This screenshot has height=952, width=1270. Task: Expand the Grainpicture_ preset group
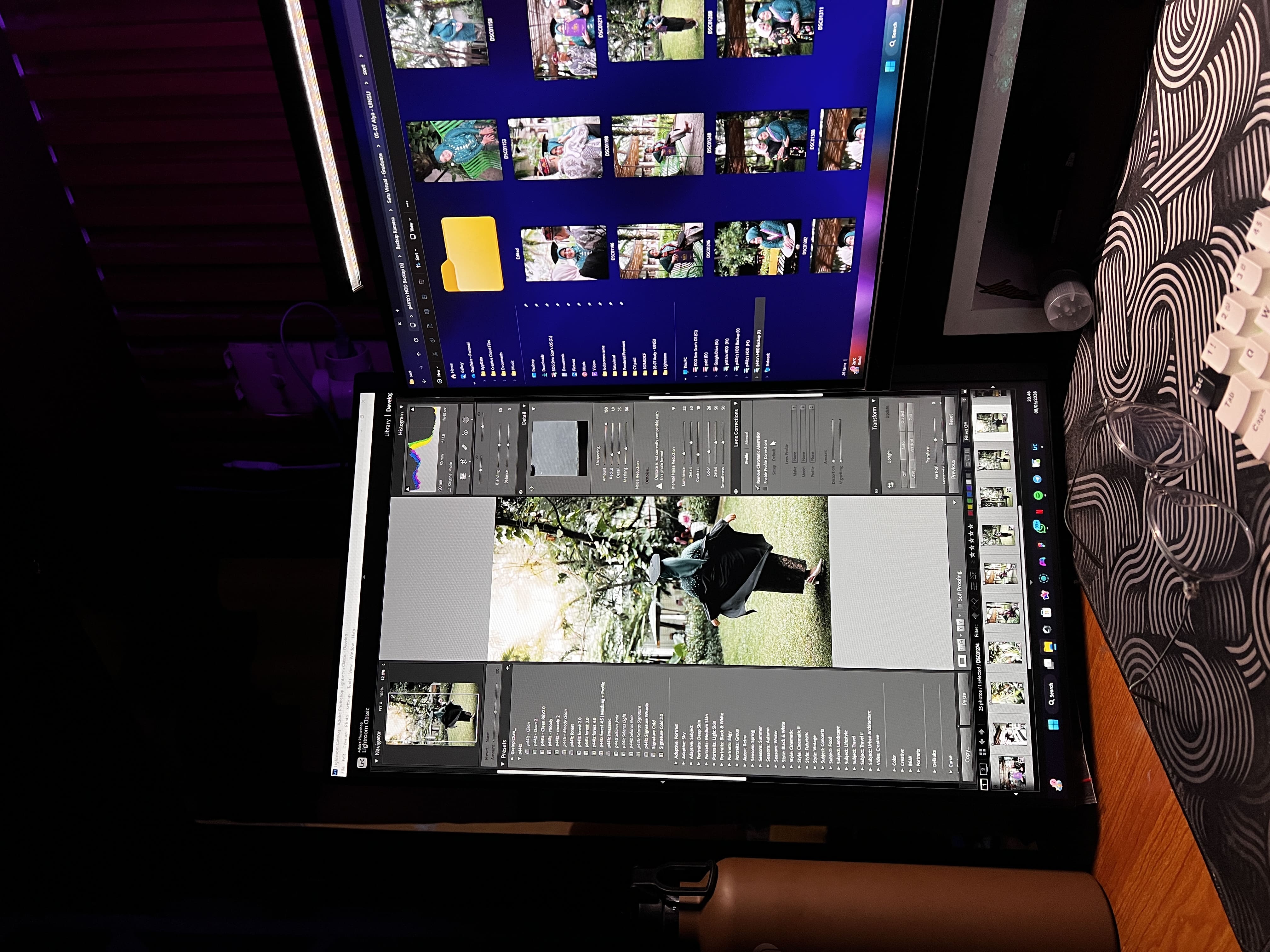[x=512, y=759]
